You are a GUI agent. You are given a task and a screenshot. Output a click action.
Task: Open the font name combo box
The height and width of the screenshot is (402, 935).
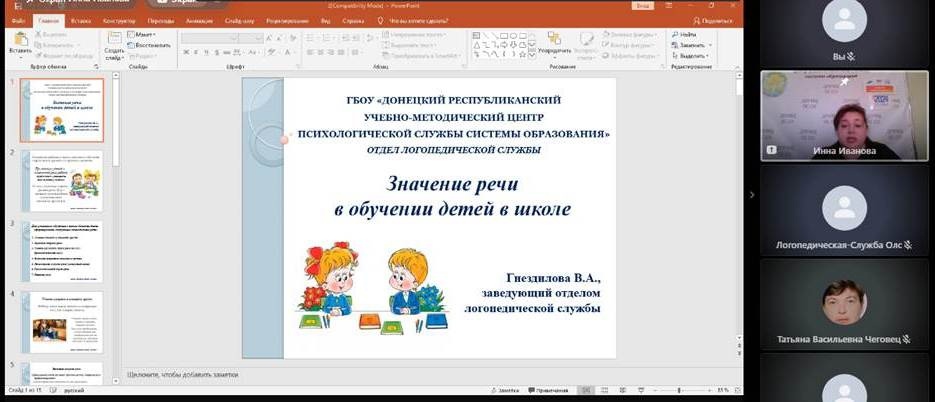209,38
